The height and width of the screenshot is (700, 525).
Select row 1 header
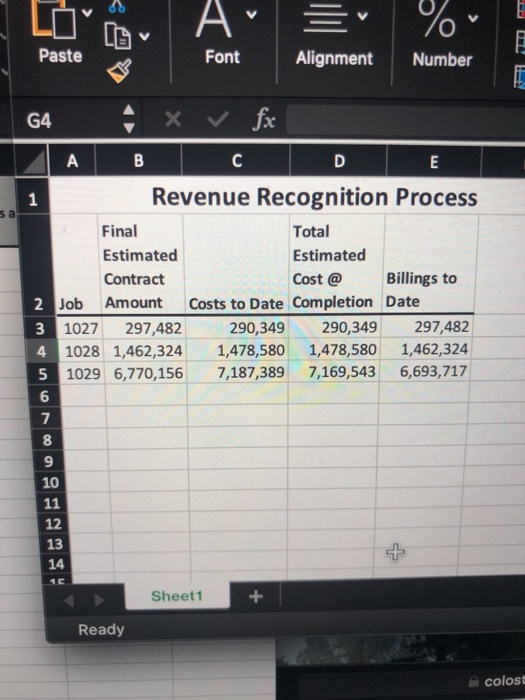click(33, 200)
